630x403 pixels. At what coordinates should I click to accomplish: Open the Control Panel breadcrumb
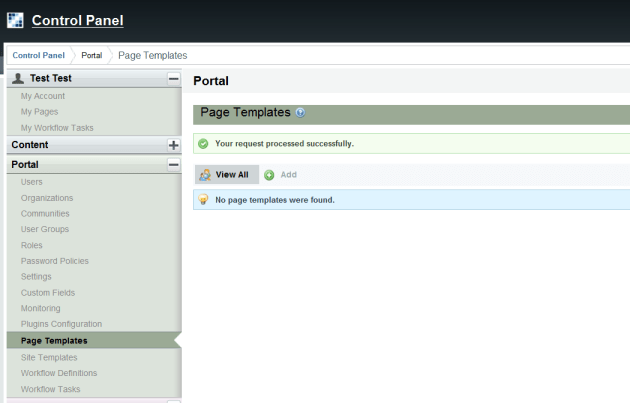[x=38, y=55]
